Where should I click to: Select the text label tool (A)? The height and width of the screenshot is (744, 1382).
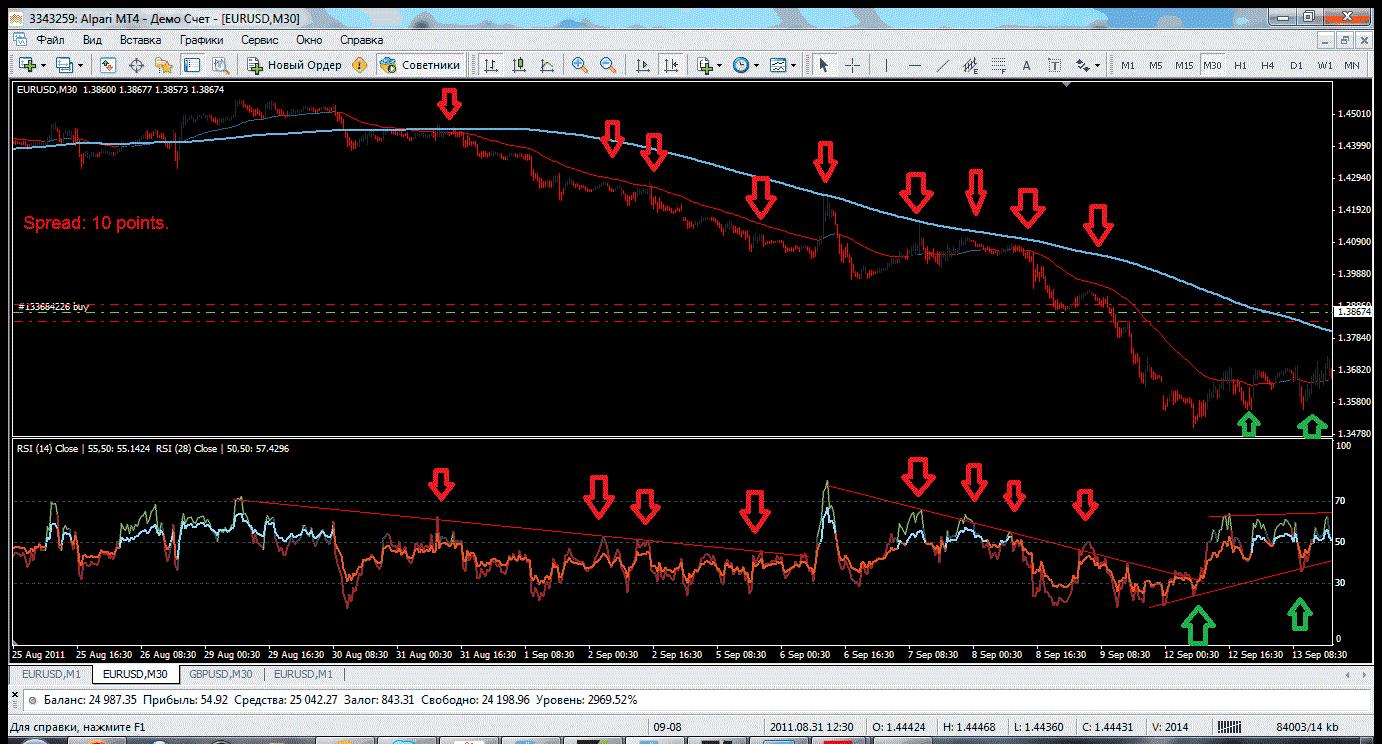tap(1026, 65)
